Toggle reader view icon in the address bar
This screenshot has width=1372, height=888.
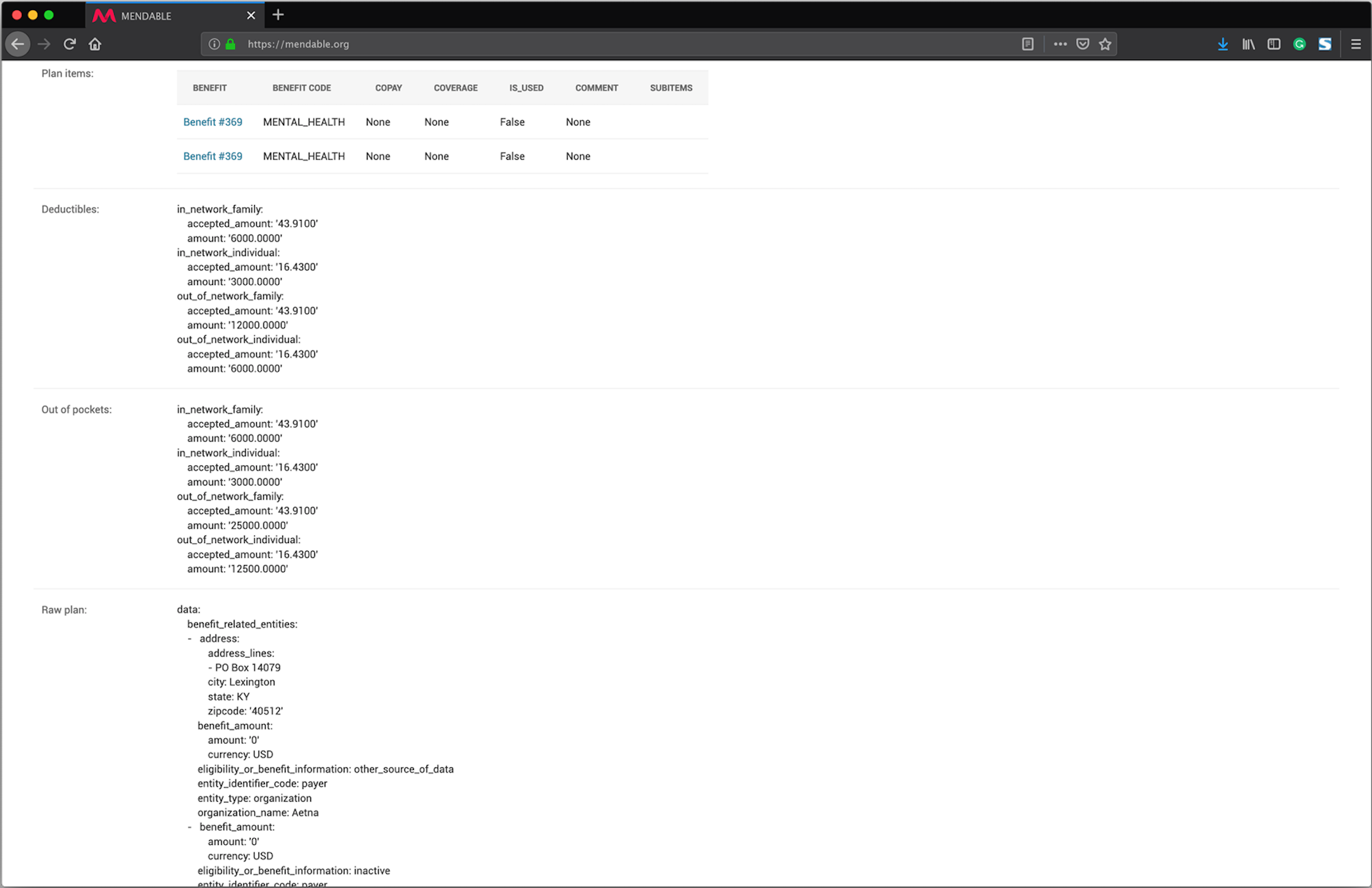[1028, 44]
